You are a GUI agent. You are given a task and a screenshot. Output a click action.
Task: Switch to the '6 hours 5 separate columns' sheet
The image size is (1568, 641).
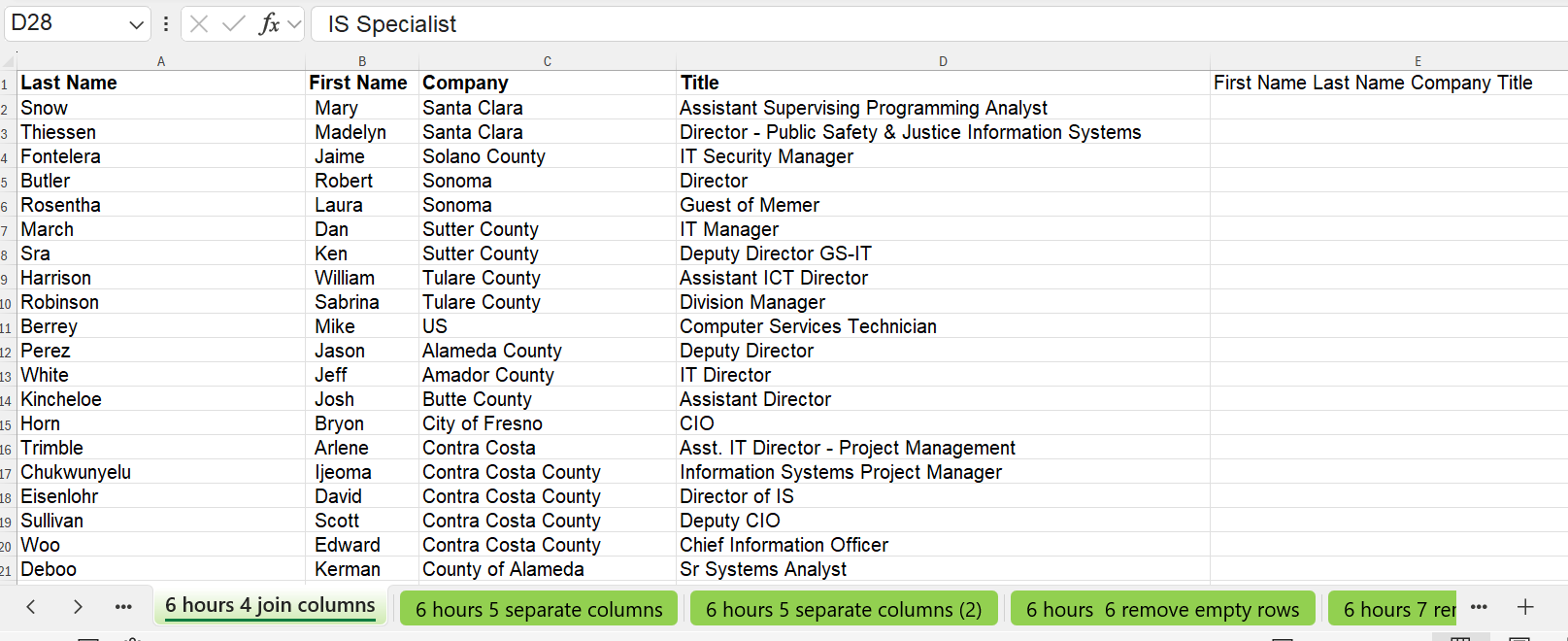[x=539, y=609]
